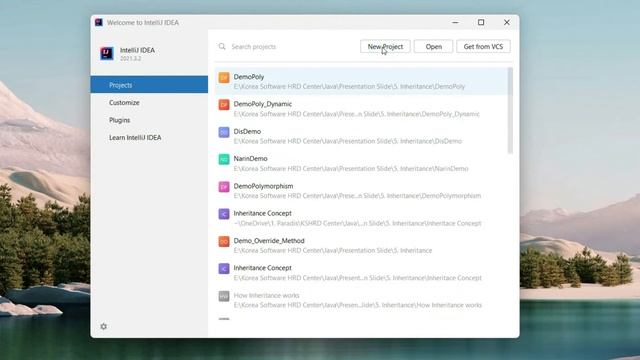
Task: Click the IntelliJ IDEA logo in sidebar
Action: click(x=107, y=53)
